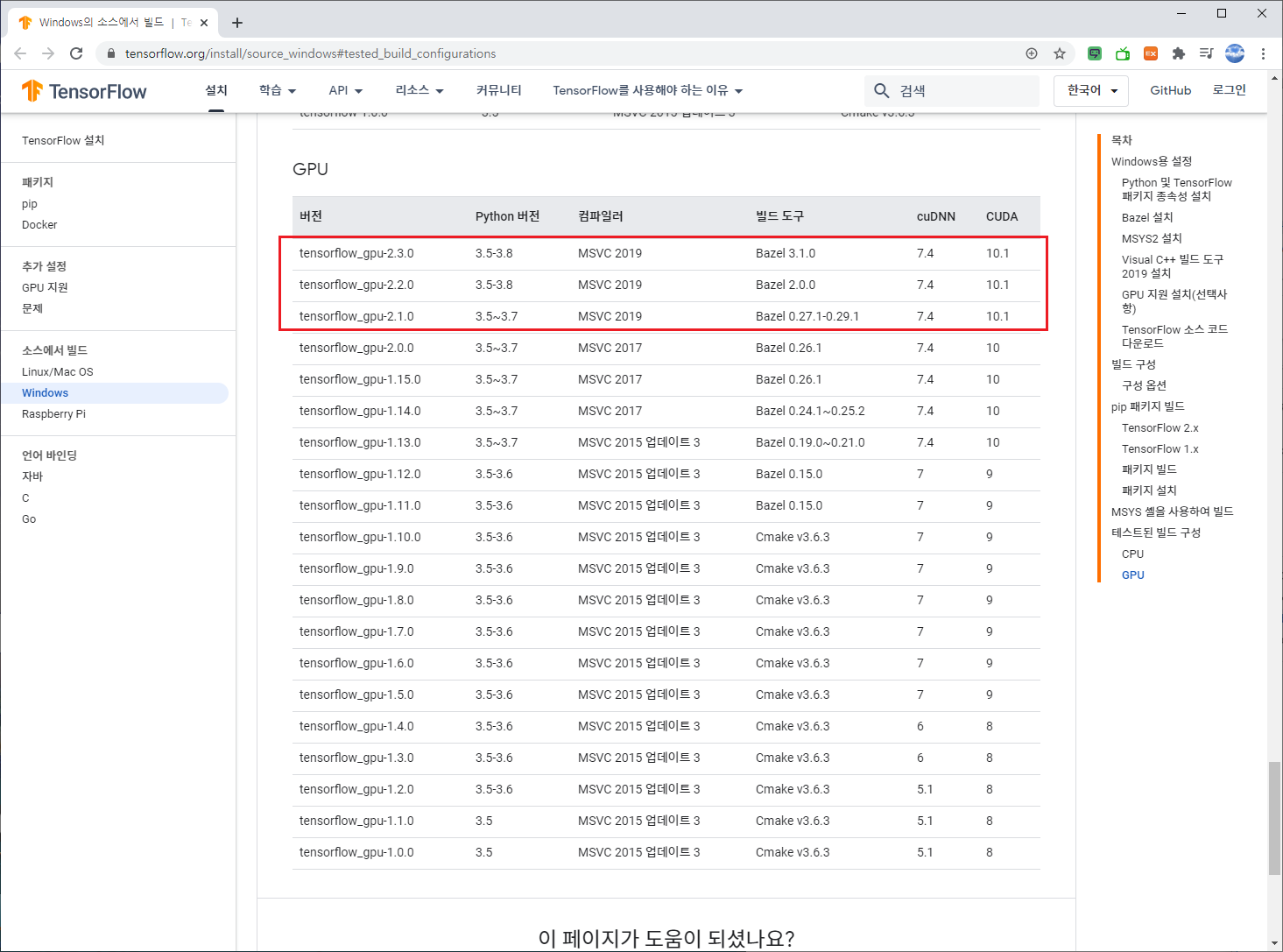Open 자바 in the sidebar
1283x952 pixels.
pos(32,476)
